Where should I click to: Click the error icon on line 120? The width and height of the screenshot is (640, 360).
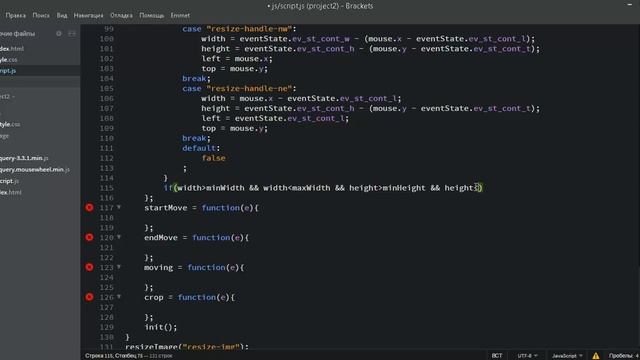[89, 238]
